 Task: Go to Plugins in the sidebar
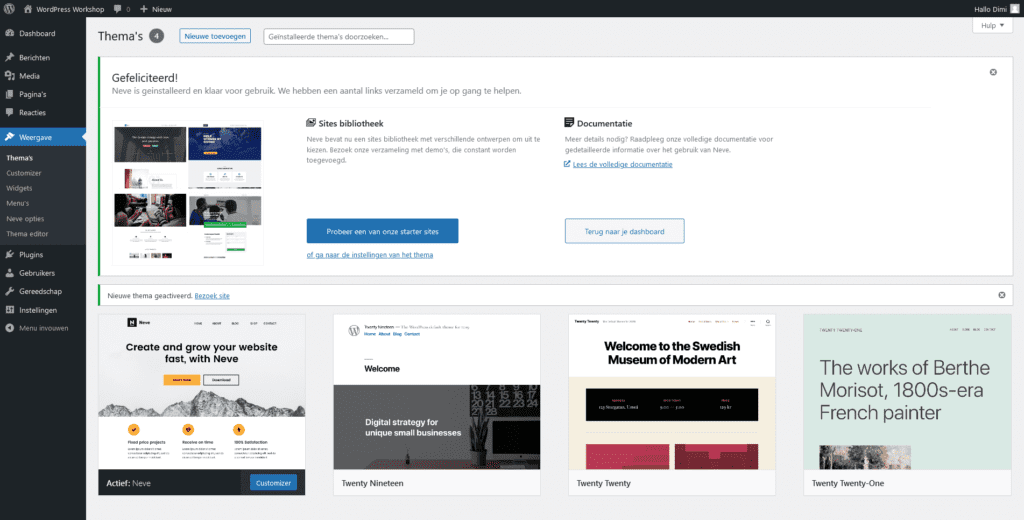[x=42, y=255]
